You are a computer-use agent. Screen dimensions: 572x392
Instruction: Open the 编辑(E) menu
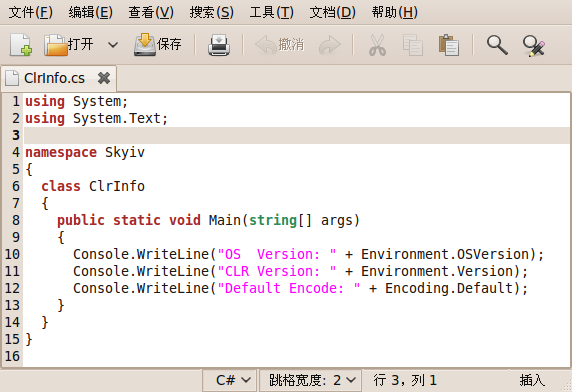click(90, 12)
